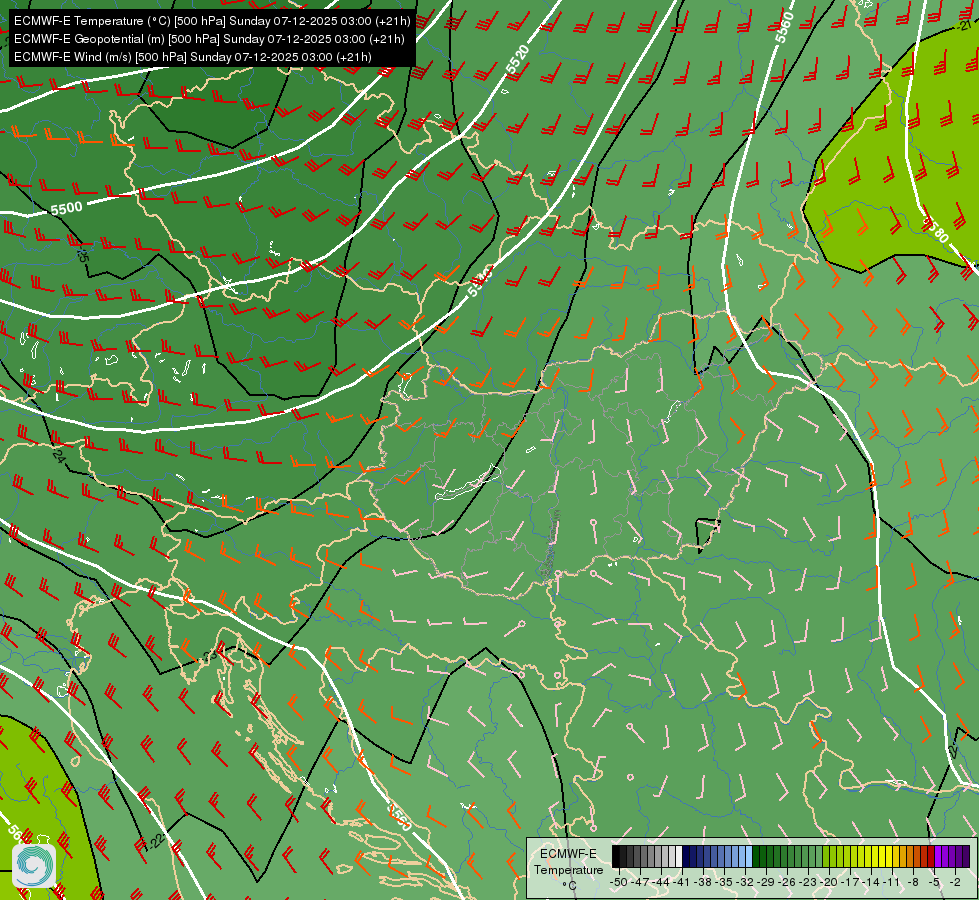Click the -50 legend tick label
The width and height of the screenshot is (979, 900).
point(619,883)
